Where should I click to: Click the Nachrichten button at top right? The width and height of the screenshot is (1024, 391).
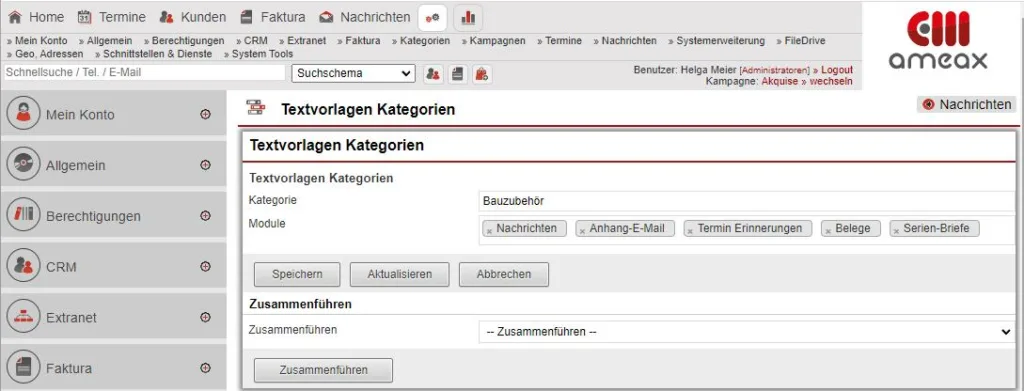[x=967, y=104]
